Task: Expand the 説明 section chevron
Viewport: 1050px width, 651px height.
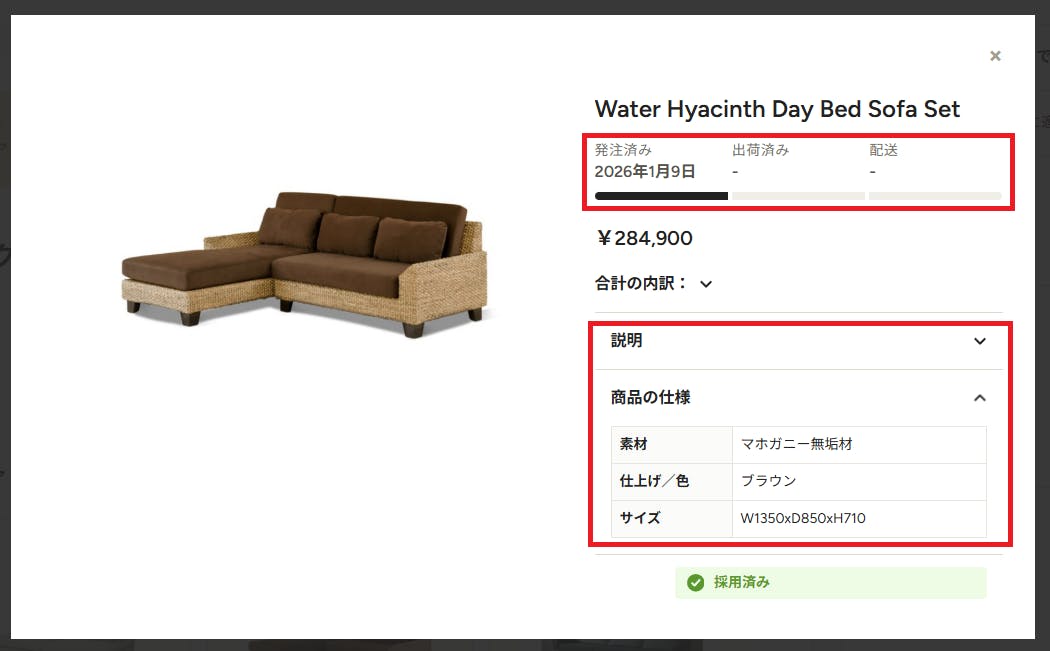Action: tap(980, 341)
